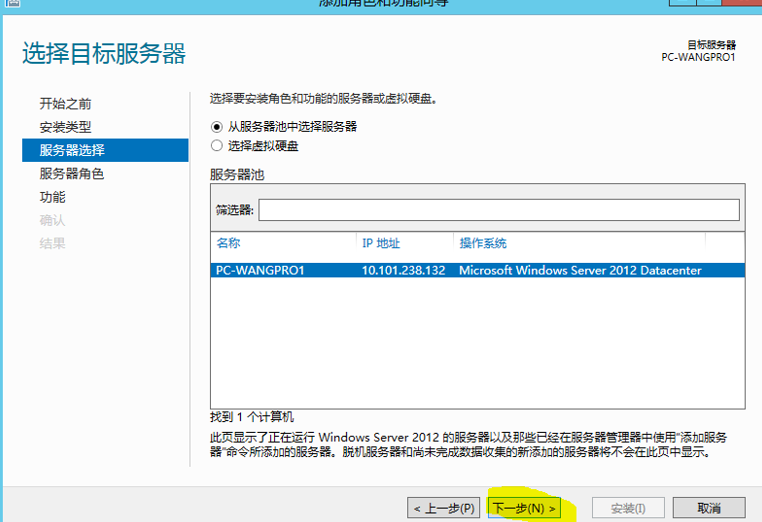
Task: Sort server pool by 操作系统 column header
Action: [x=483, y=243]
